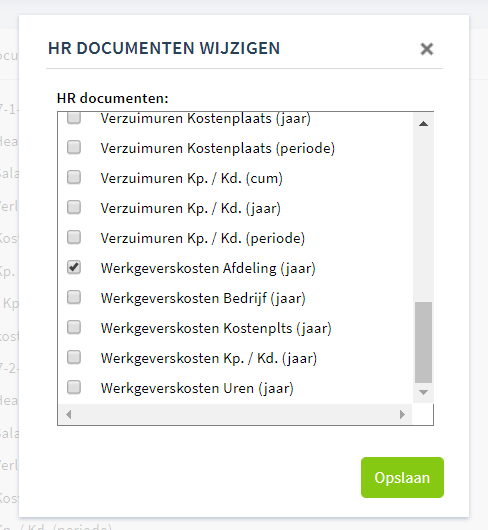Close the HR documenten wijzigen dialog

[427, 49]
